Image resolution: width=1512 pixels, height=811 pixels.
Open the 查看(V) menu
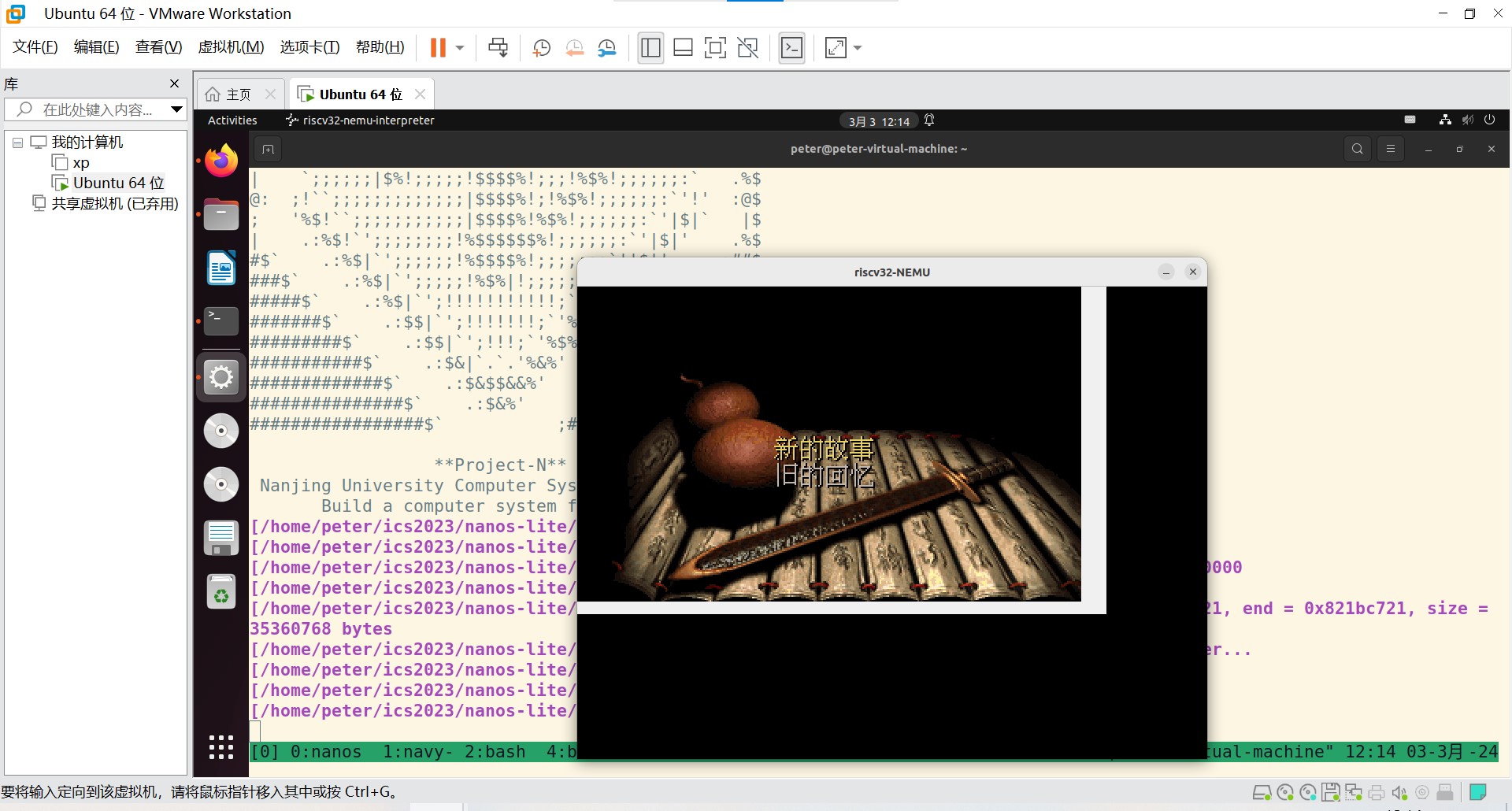158,47
